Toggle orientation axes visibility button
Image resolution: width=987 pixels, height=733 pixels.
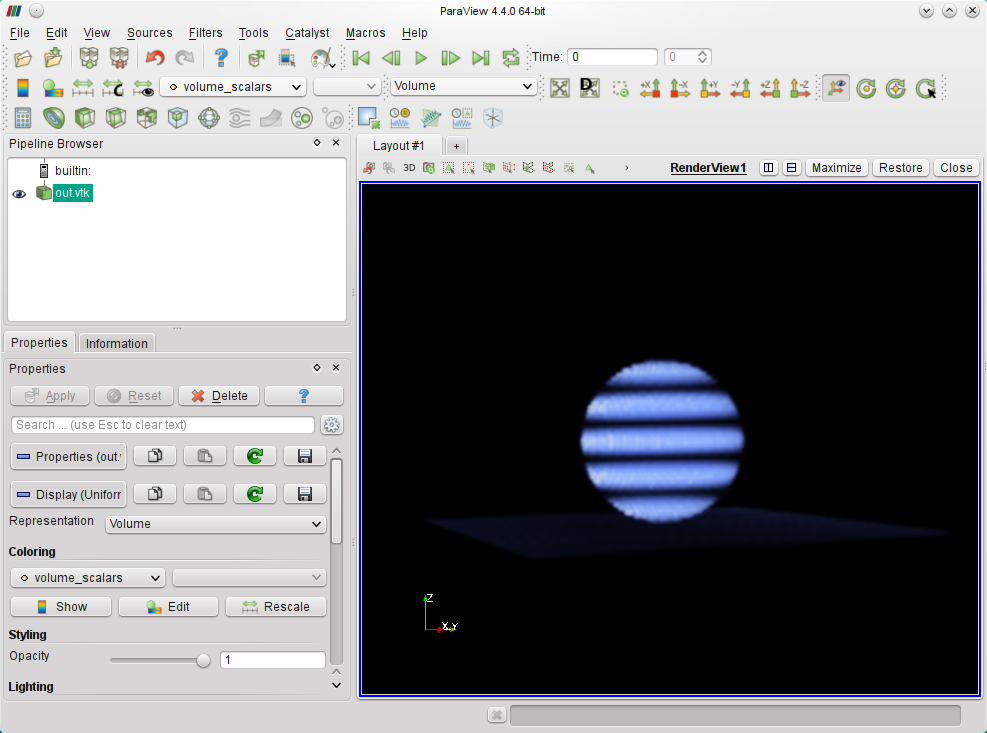tap(835, 88)
